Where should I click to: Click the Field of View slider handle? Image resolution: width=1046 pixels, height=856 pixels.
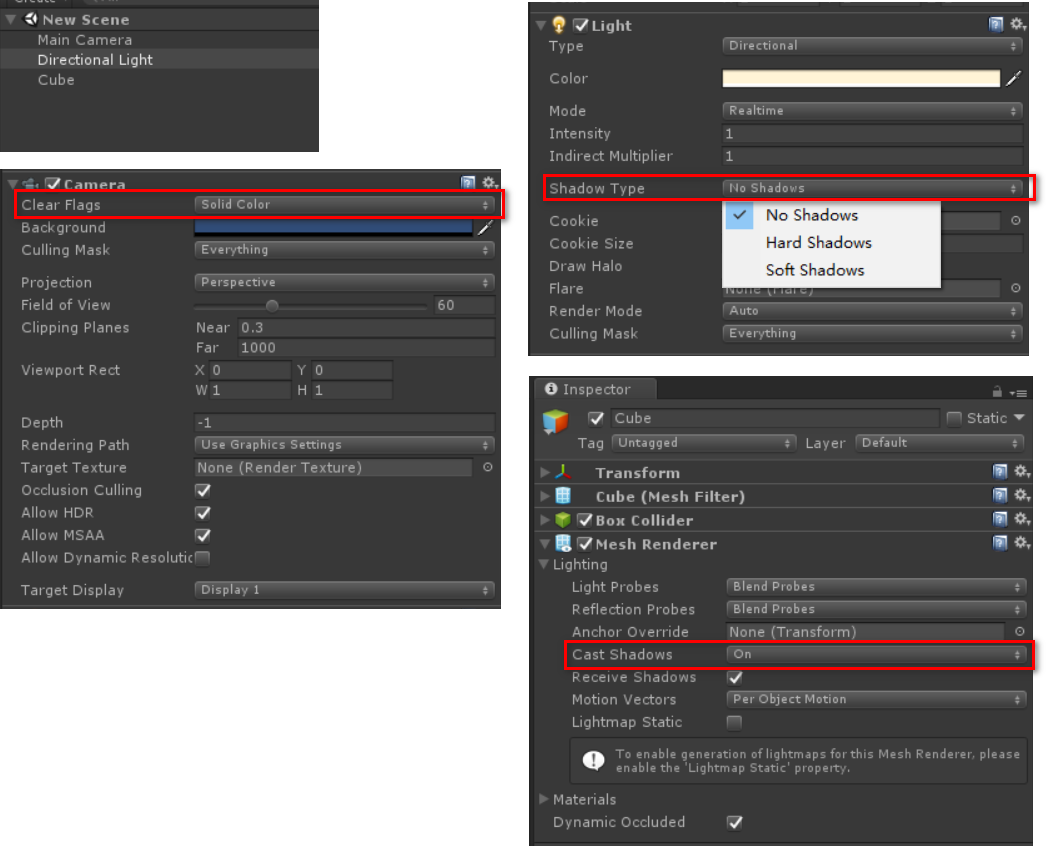pos(272,306)
